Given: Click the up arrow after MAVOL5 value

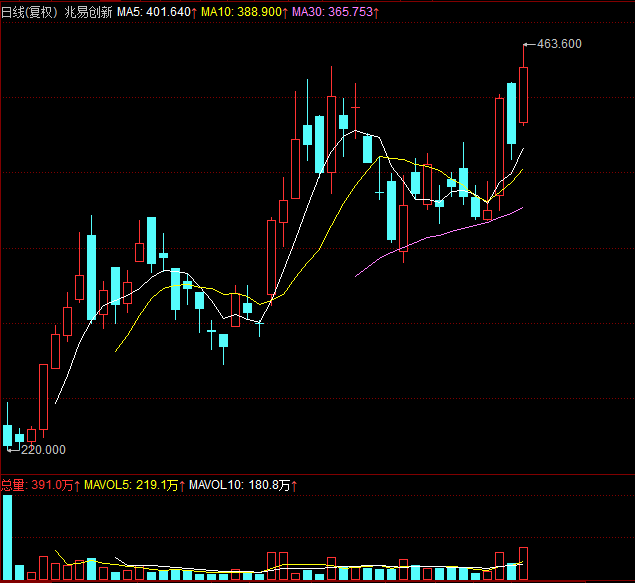Looking at the screenshot, I should pos(184,485).
